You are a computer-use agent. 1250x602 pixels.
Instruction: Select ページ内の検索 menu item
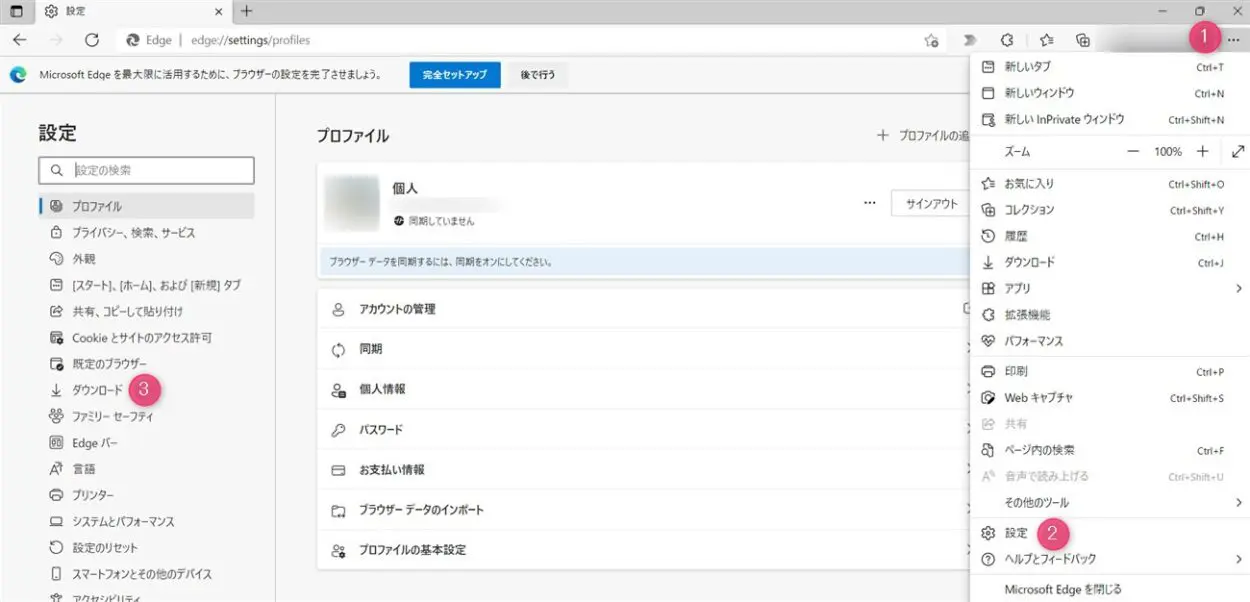pos(1110,450)
